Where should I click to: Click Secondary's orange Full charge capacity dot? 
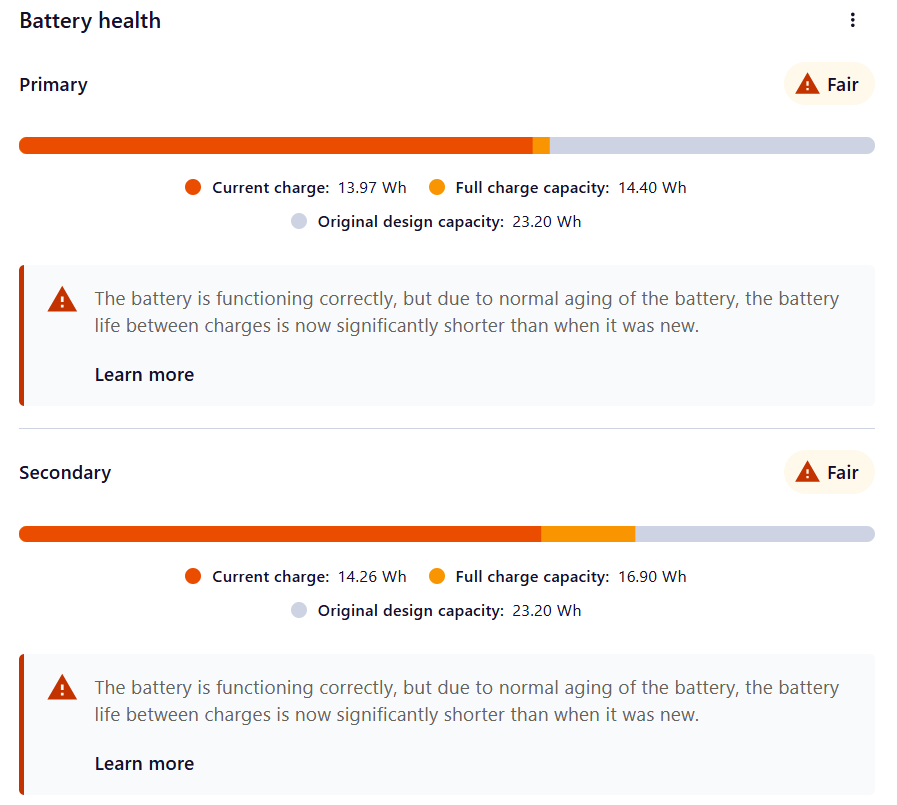pyautogui.click(x=437, y=576)
